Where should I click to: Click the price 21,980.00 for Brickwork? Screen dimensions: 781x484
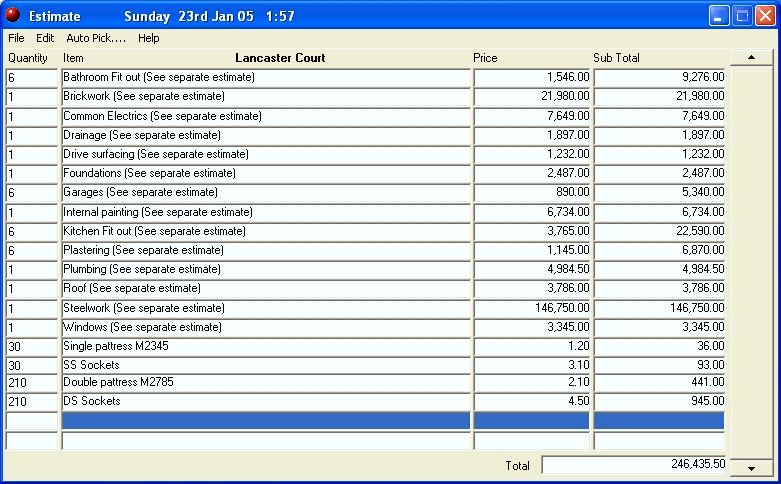click(531, 96)
